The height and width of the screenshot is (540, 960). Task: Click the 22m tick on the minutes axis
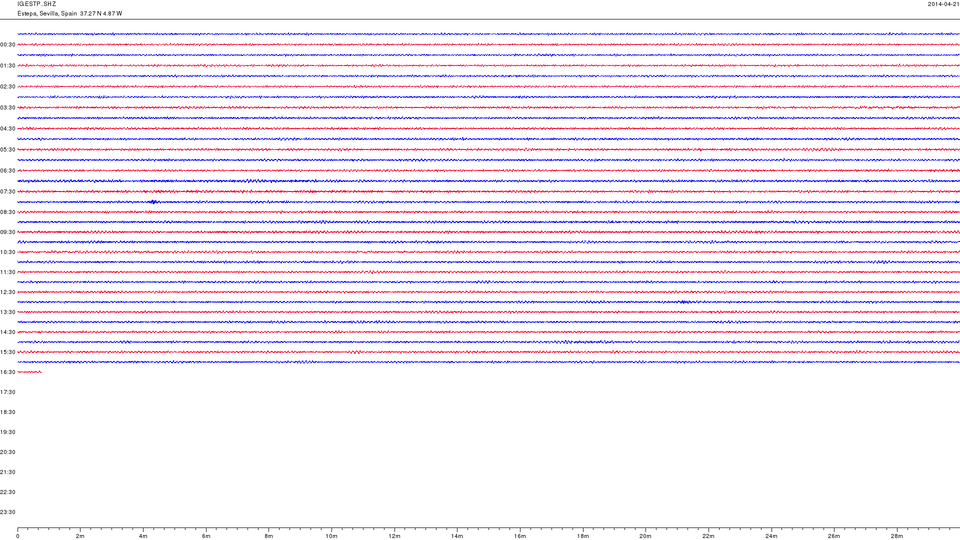(708, 536)
